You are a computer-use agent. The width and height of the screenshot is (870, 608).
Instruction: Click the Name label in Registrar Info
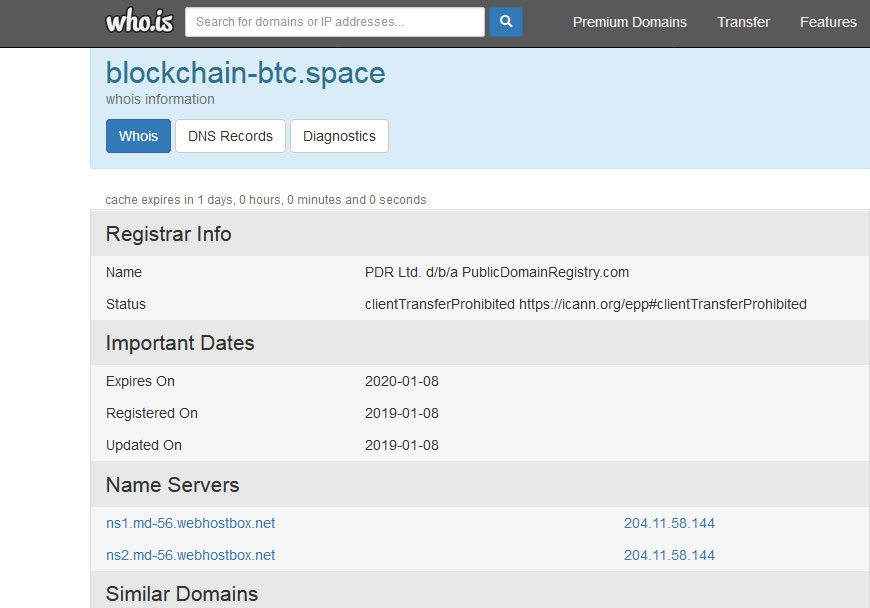click(124, 272)
